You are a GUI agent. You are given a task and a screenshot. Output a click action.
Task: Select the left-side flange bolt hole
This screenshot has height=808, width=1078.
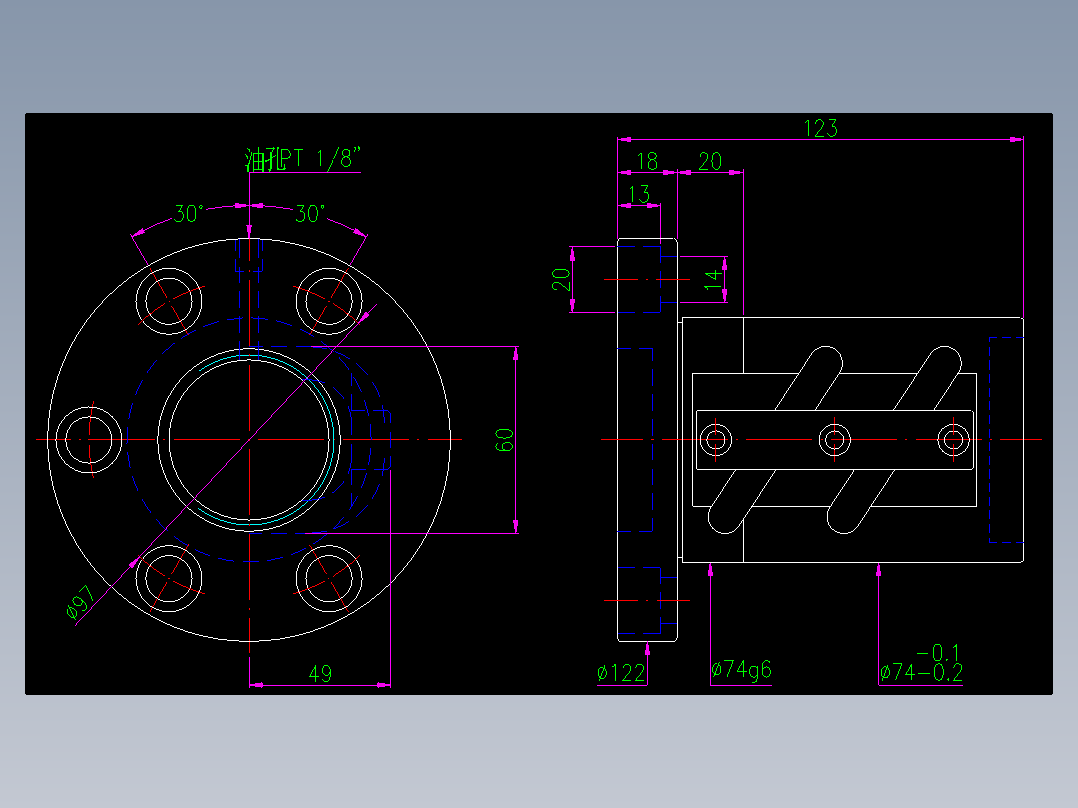click(89, 439)
